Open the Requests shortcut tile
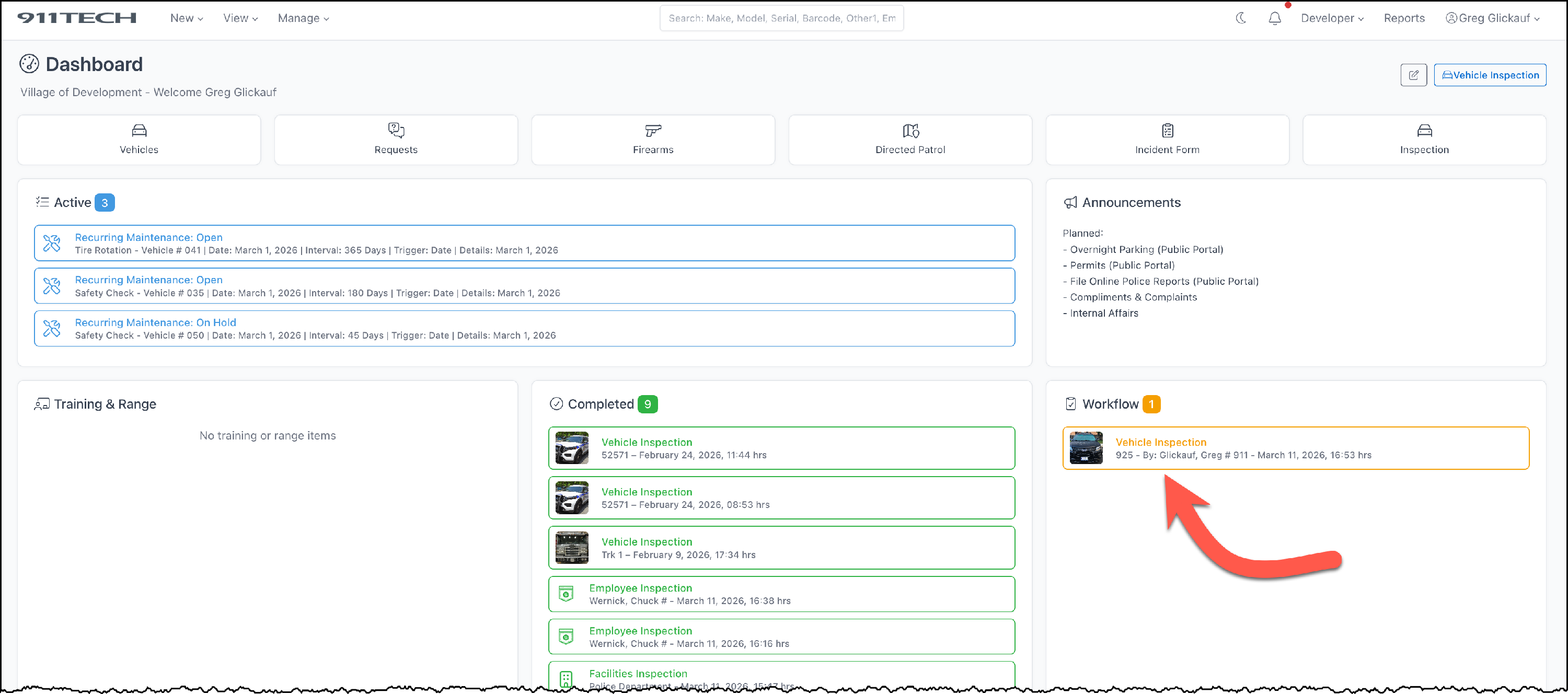 pyautogui.click(x=396, y=140)
